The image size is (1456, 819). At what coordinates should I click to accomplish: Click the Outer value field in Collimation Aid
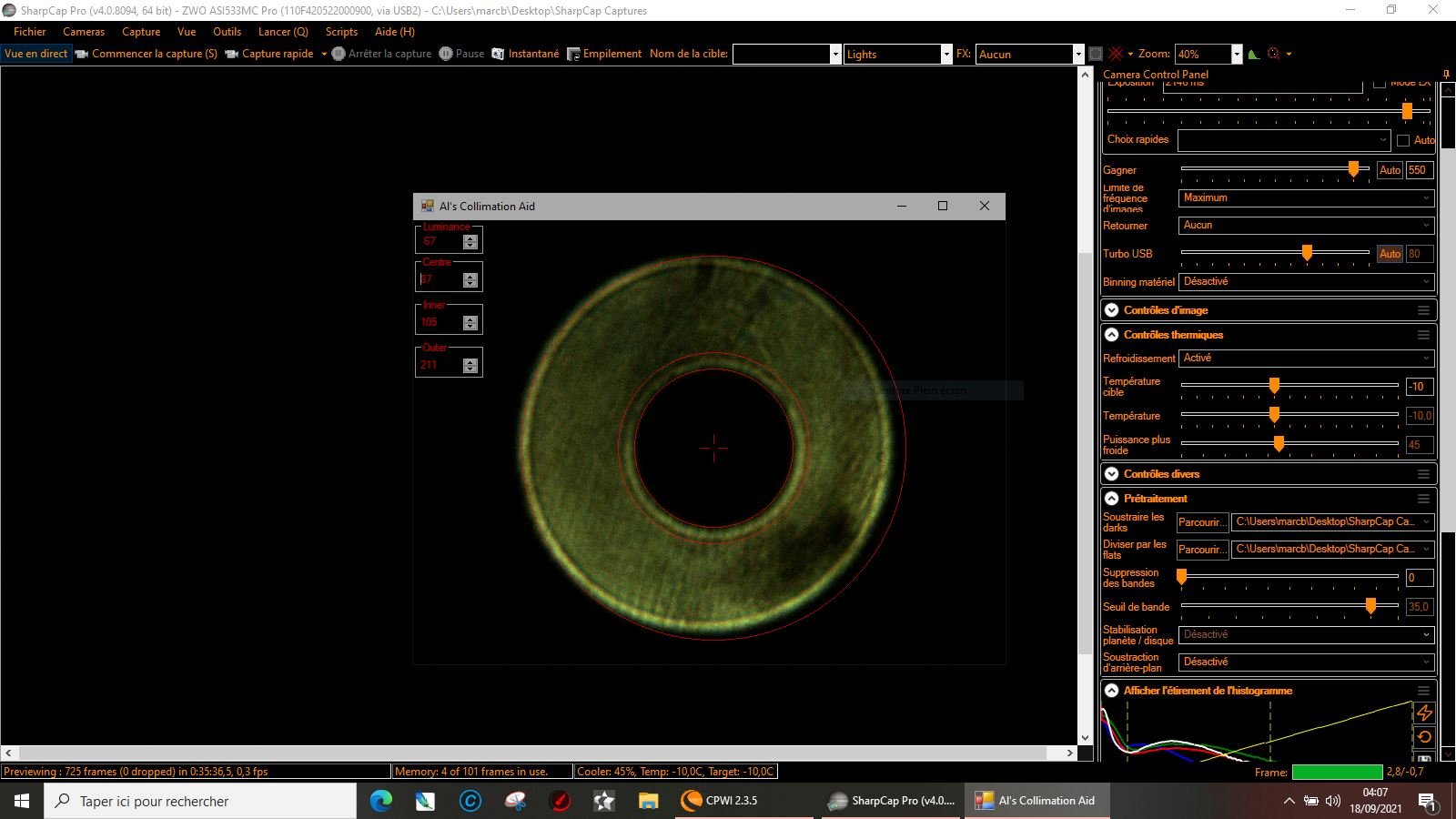pos(440,365)
